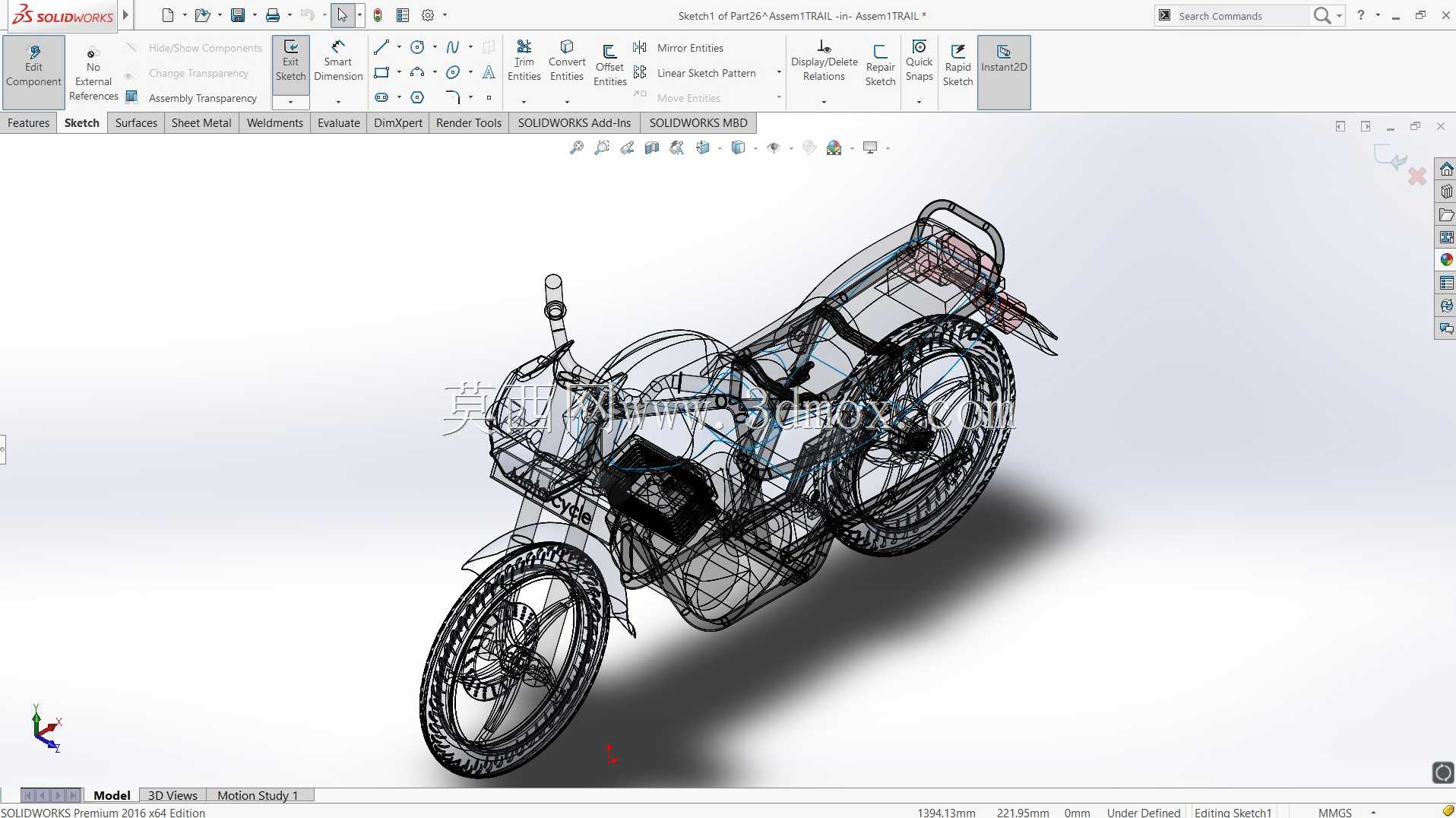This screenshot has height=818, width=1456.
Task: Toggle Edit Component mode
Action: coord(33,72)
